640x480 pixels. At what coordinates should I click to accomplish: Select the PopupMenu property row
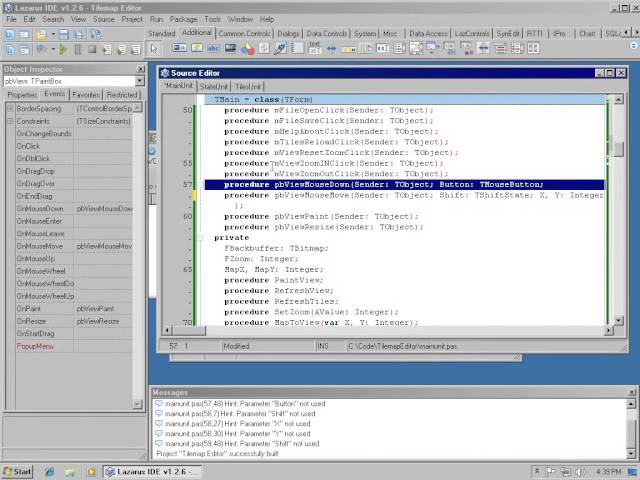pos(74,346)
